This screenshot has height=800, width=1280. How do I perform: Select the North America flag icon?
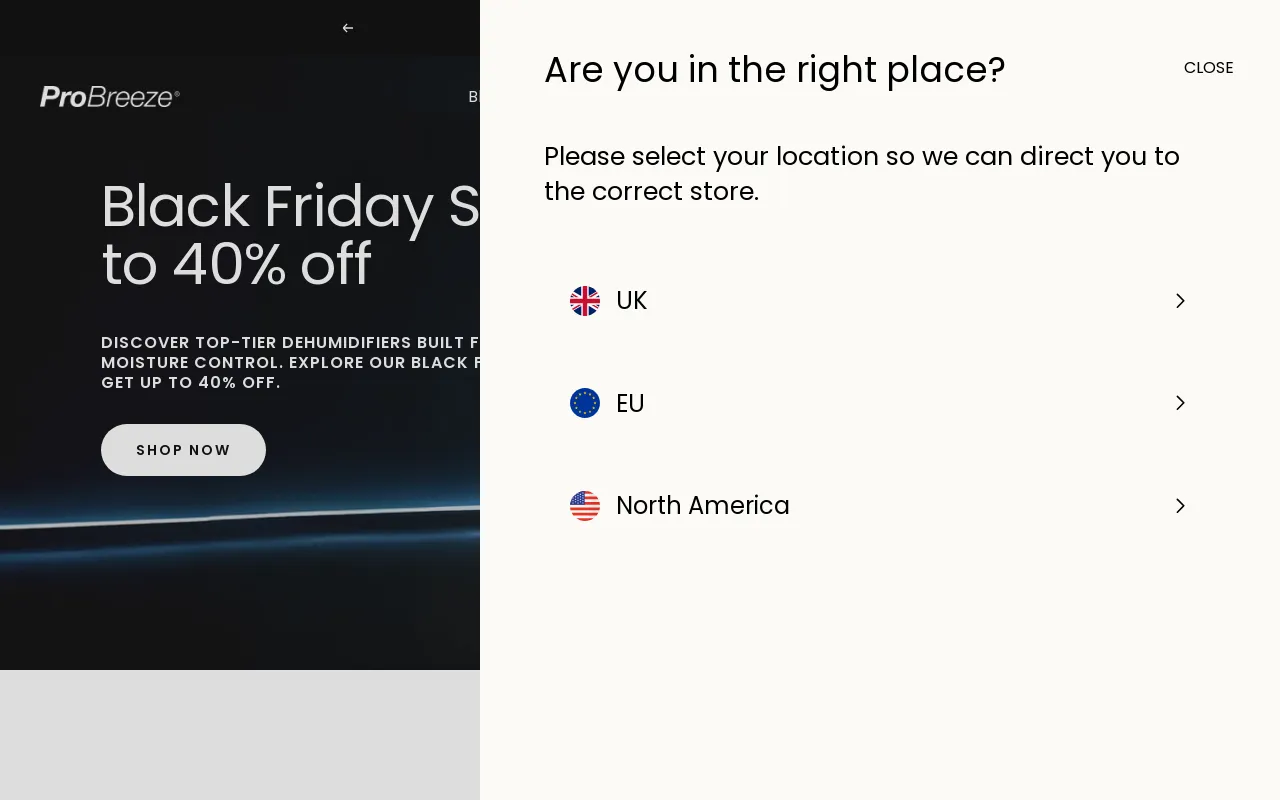tap(585, 506)
